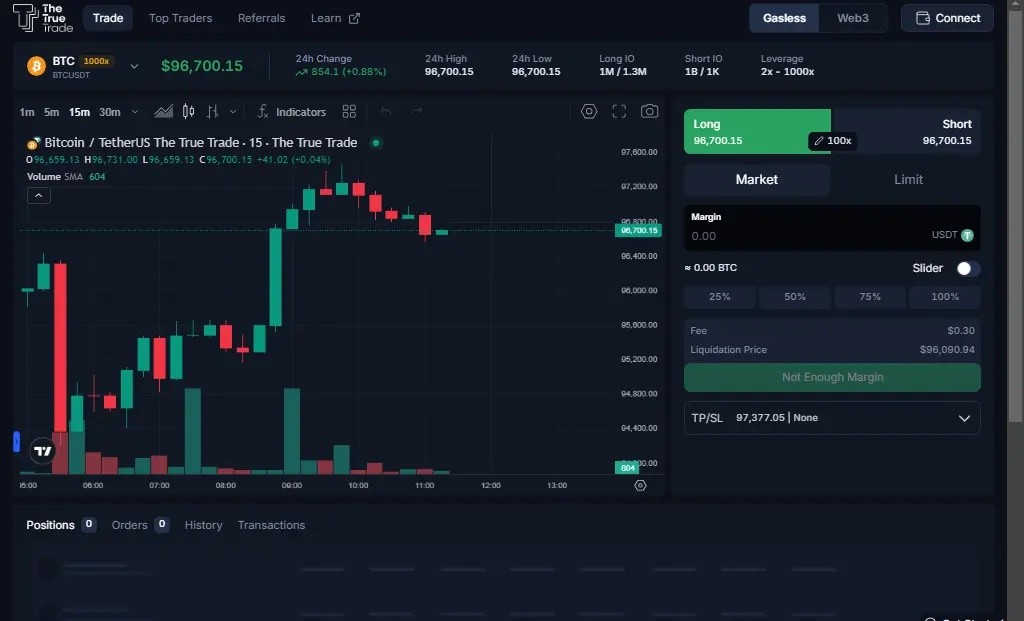Click the Volume SMA 604 label
Viewport: 1024px width, 621px height.
[x=66, y=177]
